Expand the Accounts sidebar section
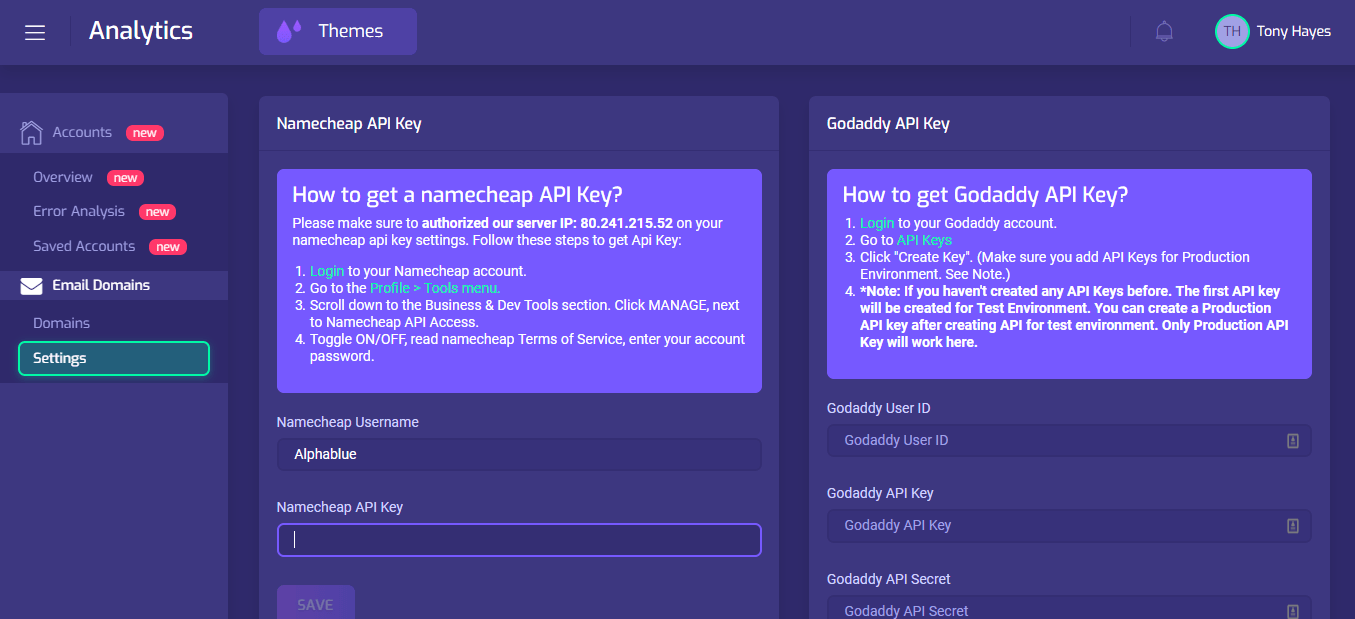This screenshot has height=619, width=1355. point(114,132)
